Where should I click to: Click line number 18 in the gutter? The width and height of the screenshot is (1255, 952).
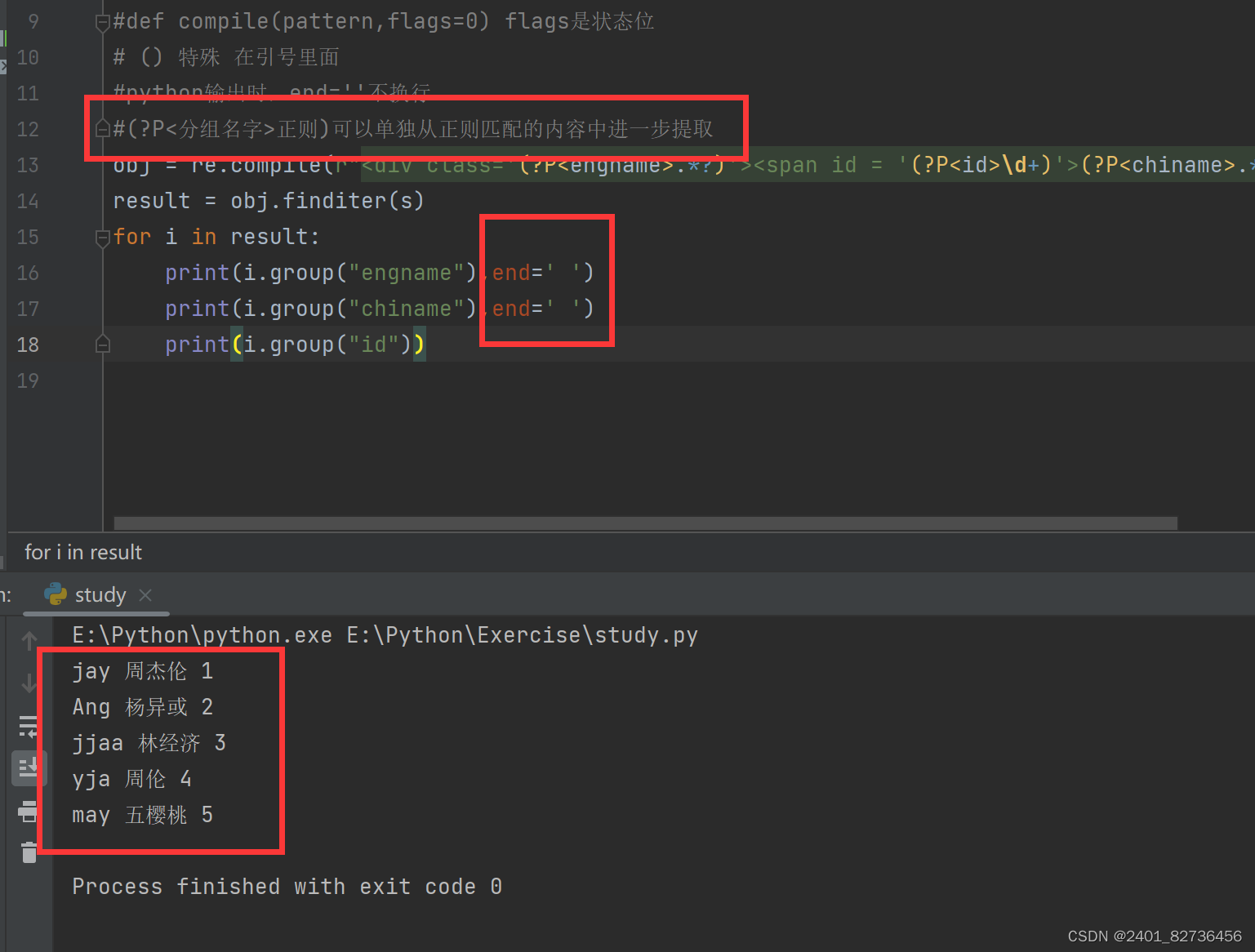click(28, 345)
